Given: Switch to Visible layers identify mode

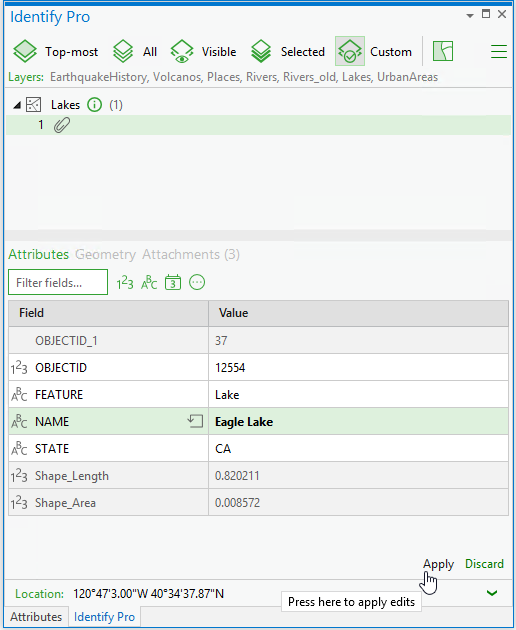Looking at the screenshot, I should click(x=203, y=51).
